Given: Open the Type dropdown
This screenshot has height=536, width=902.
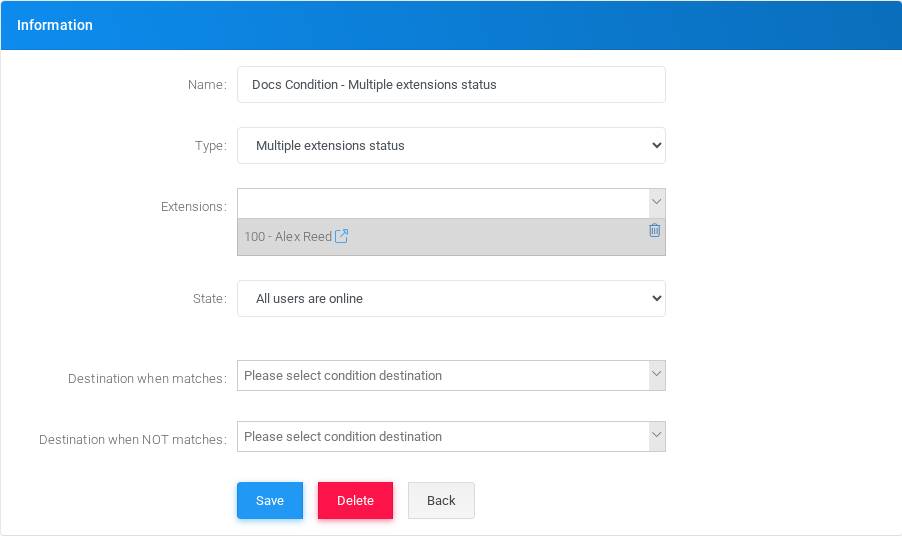Looking at the screenshot, I should point(451,146).
